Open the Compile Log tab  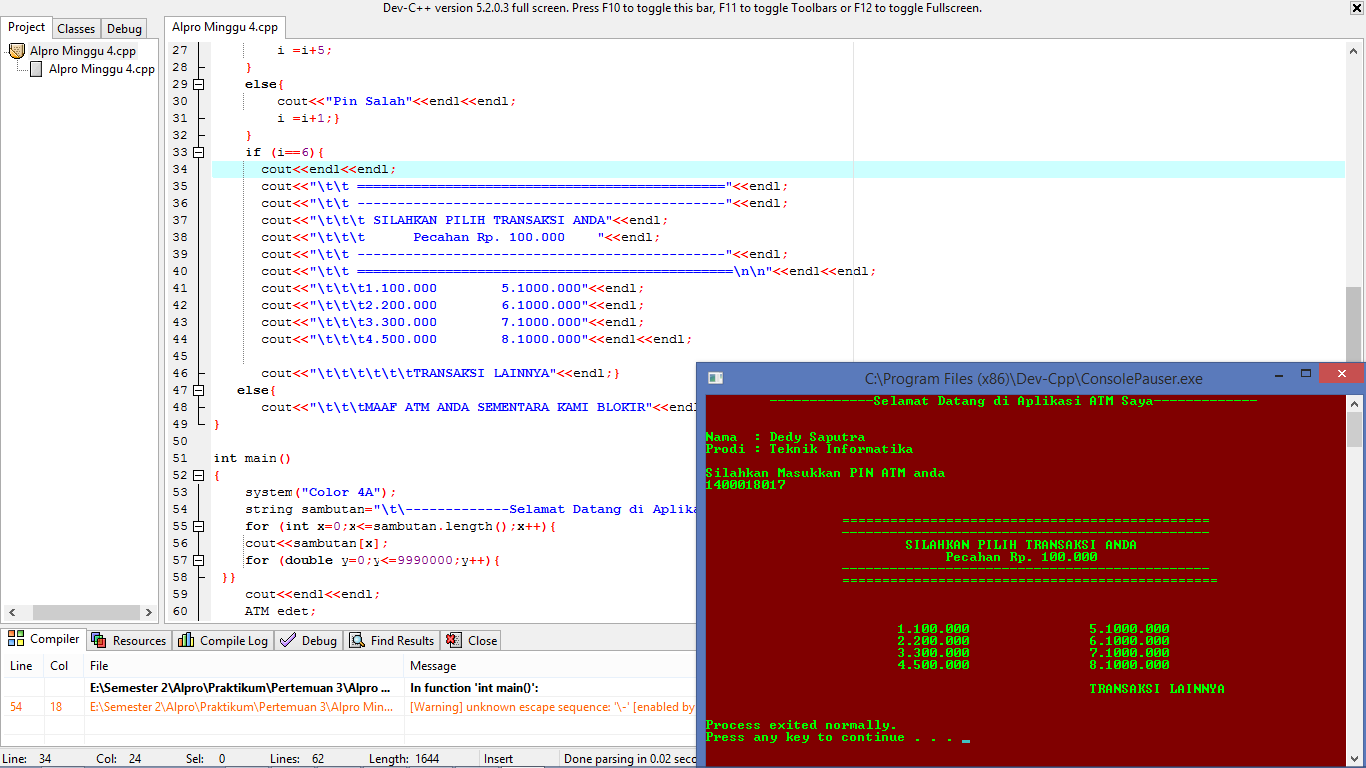tap(223, 641)
